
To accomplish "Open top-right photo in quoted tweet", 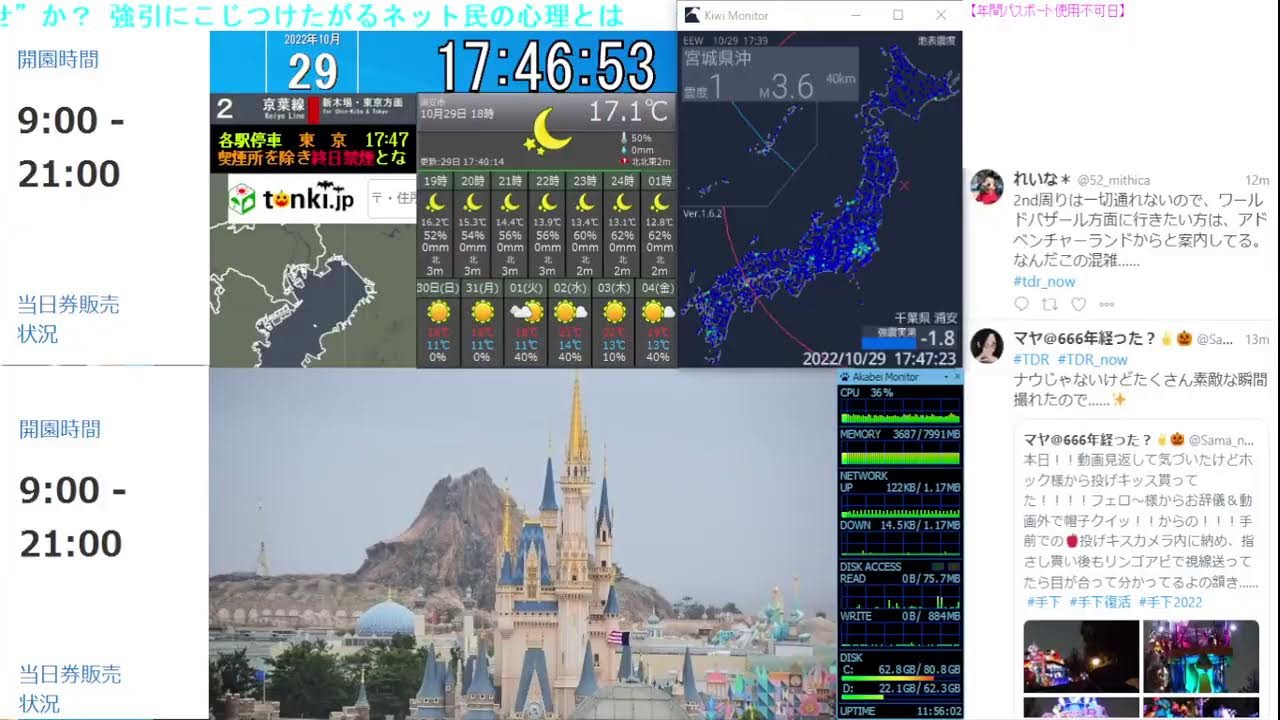I will point(1200,656).
